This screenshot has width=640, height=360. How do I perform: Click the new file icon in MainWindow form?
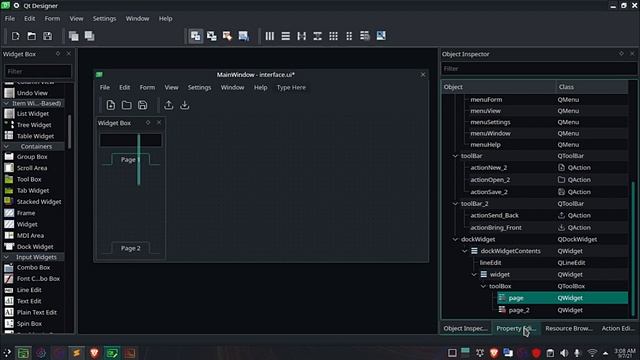111,105
